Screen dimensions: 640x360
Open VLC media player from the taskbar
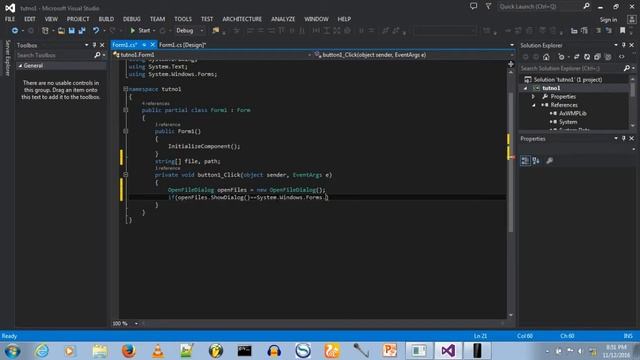pyautogui.click(x=158, y=351)
